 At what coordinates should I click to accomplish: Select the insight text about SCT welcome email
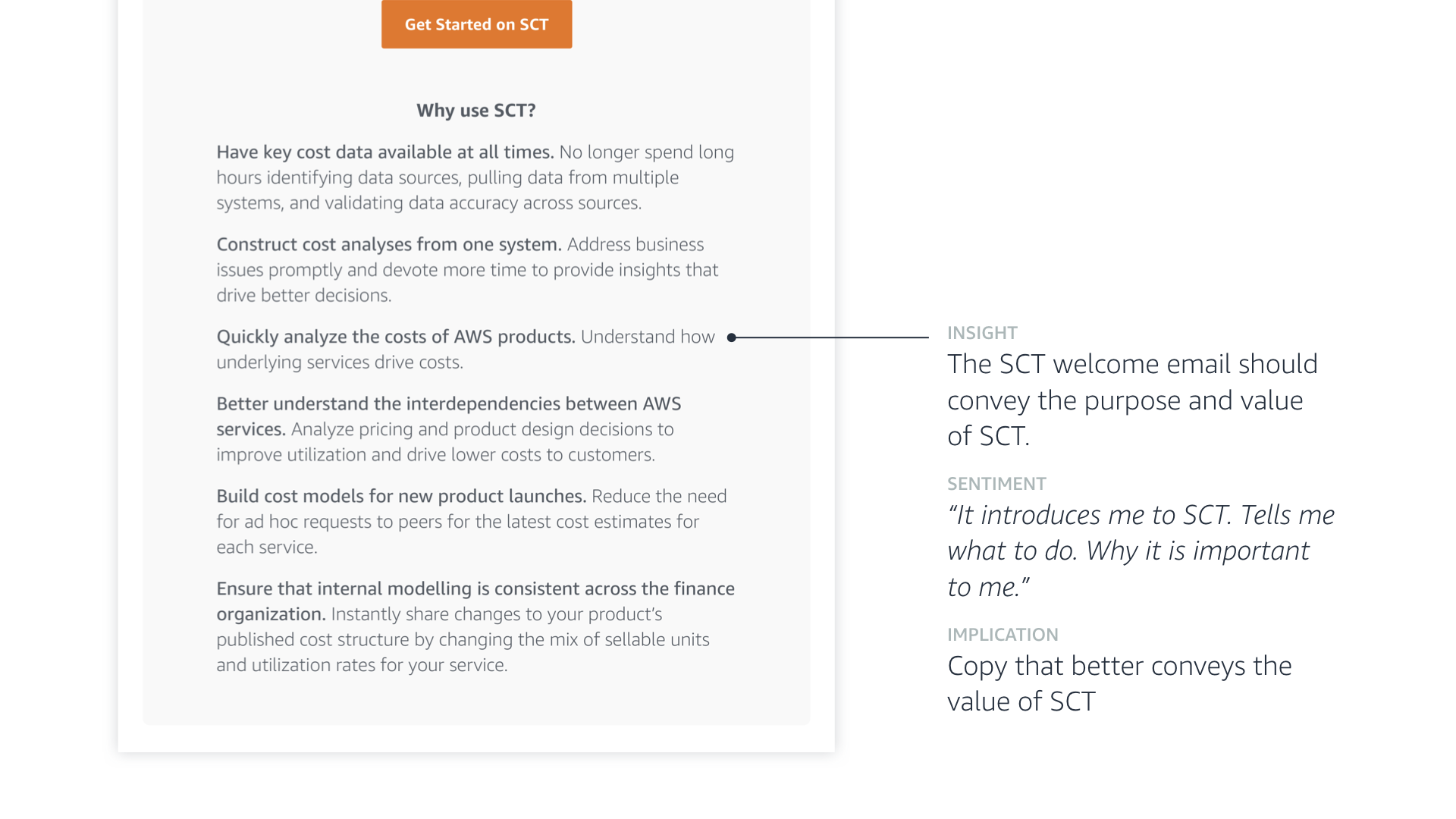[x=1131, y=400]
